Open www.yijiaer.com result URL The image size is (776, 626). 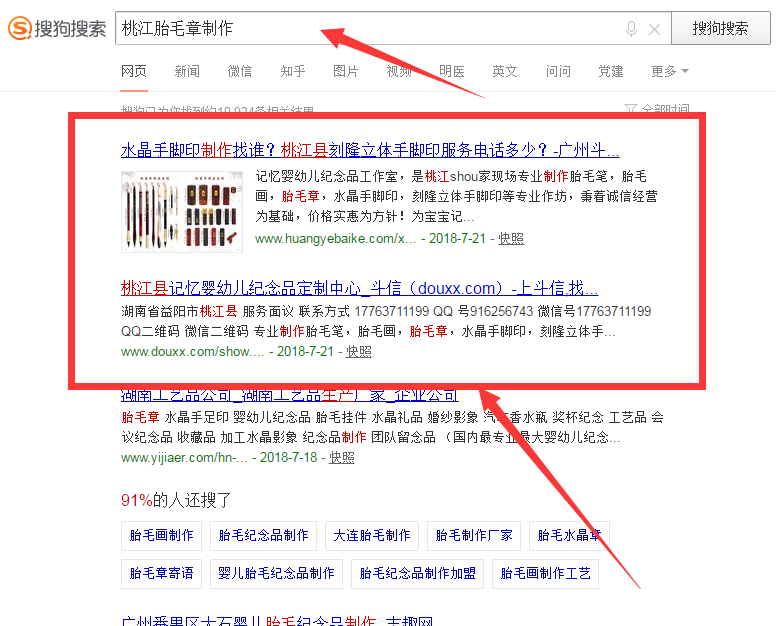click(x=184, y=457)
